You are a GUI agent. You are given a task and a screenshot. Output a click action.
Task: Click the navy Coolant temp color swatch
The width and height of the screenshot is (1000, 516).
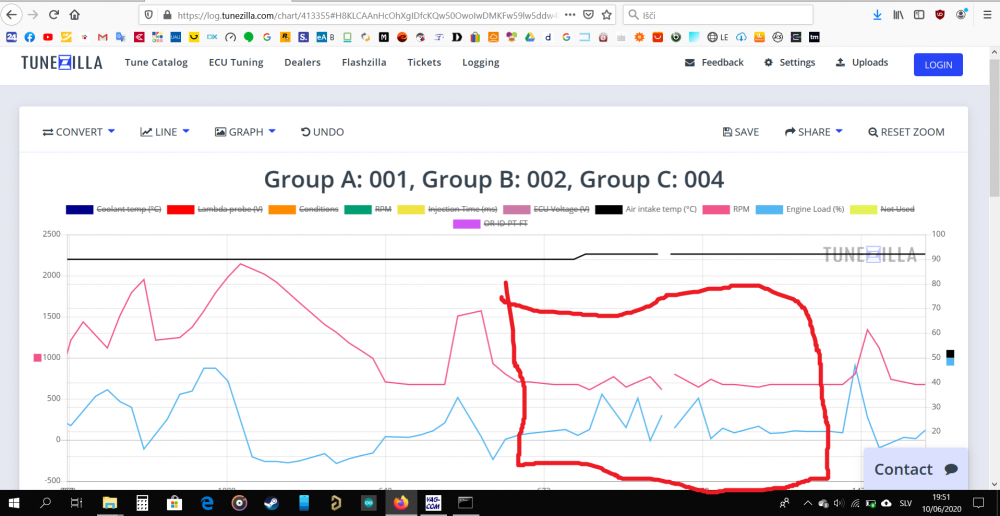80,209
